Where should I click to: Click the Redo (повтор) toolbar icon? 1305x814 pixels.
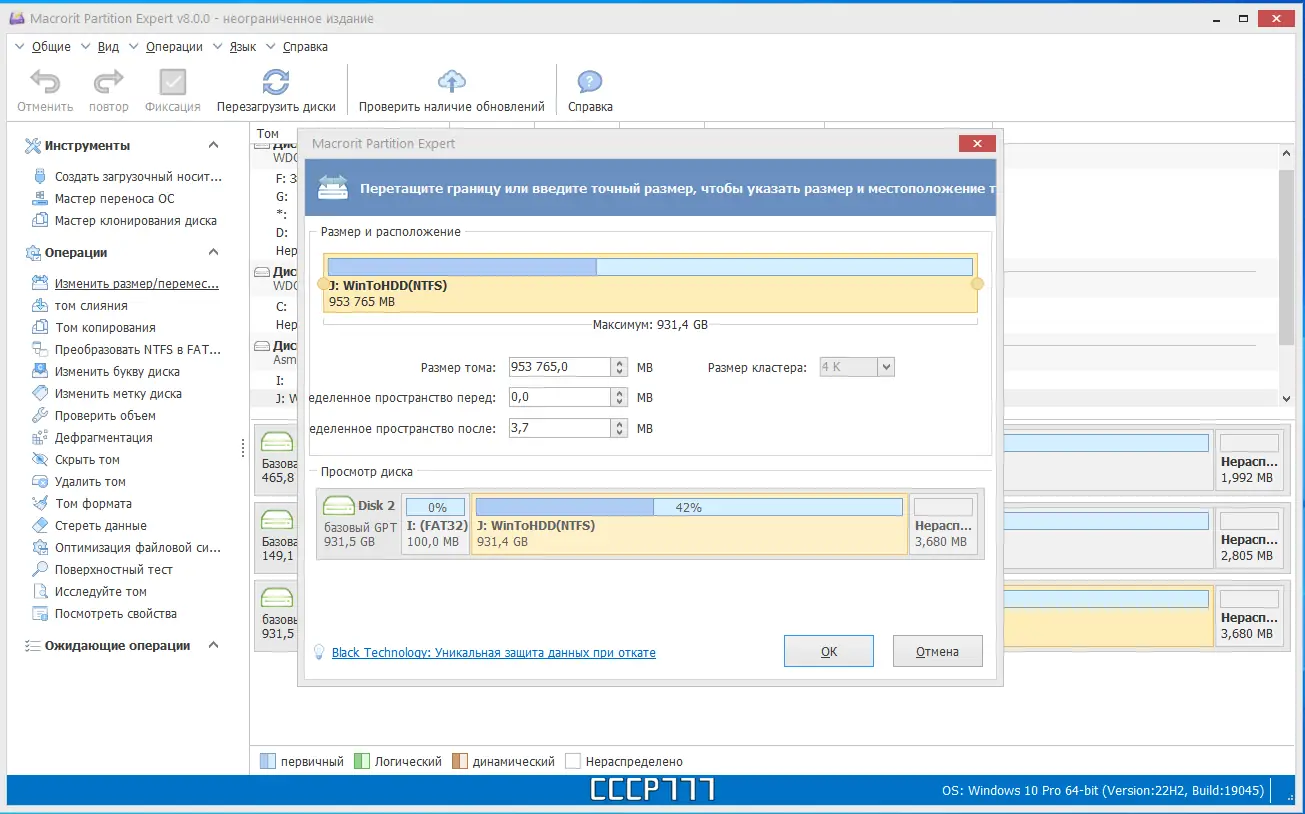[x=108, y=82]
